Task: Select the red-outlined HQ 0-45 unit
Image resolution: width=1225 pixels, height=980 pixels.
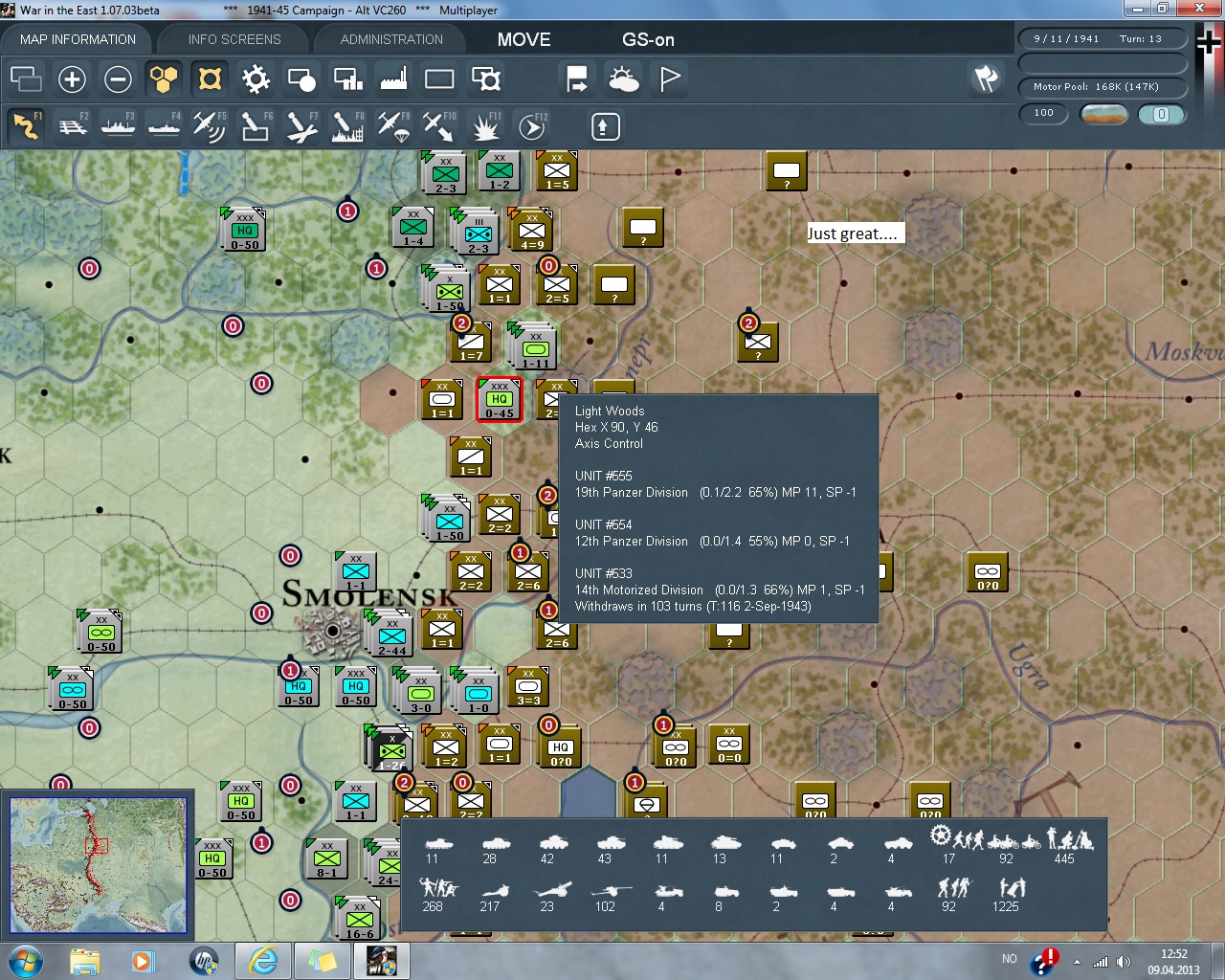Action: tap(499, 399)
